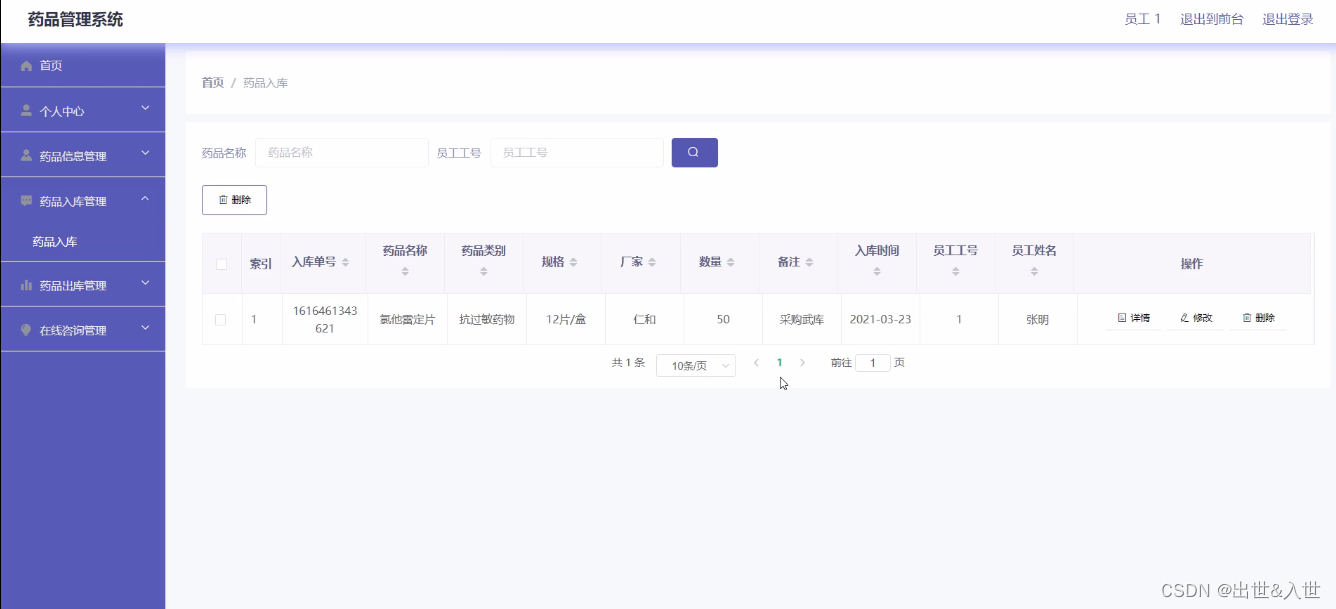Click 退出登录 link
Screen dimensions: 1336x609
(x=1288, y=19)
